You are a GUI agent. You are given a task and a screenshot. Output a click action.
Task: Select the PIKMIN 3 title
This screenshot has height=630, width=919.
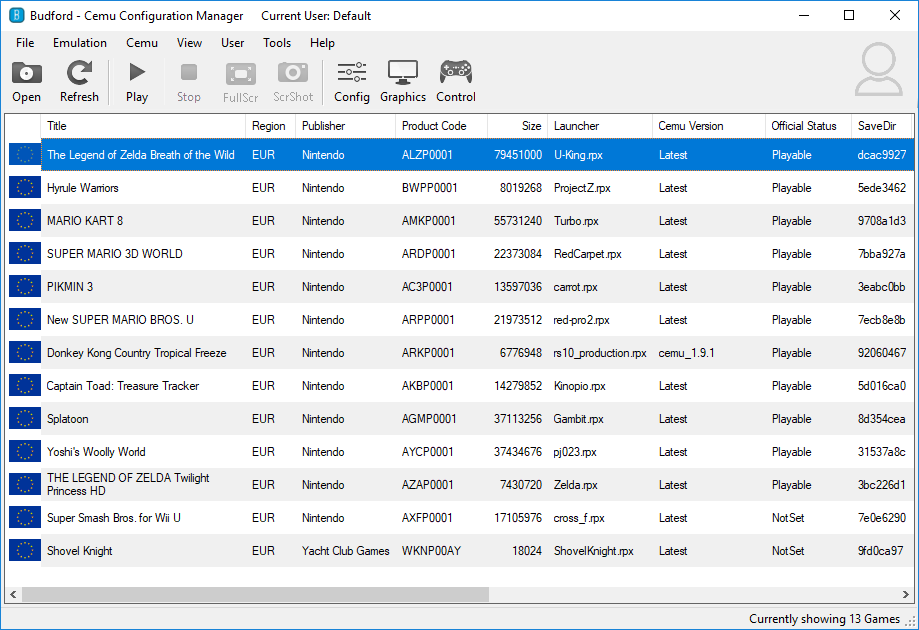click(x=70, y=287)
